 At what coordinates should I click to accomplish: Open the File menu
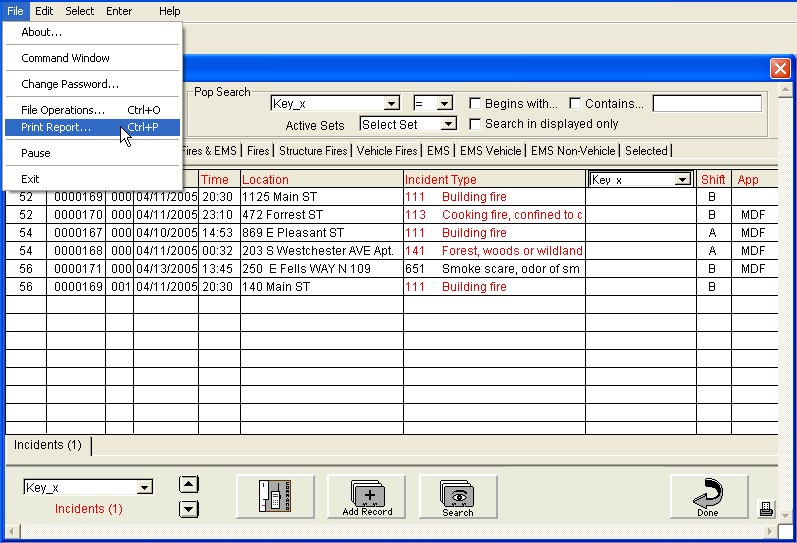point(15,11)
